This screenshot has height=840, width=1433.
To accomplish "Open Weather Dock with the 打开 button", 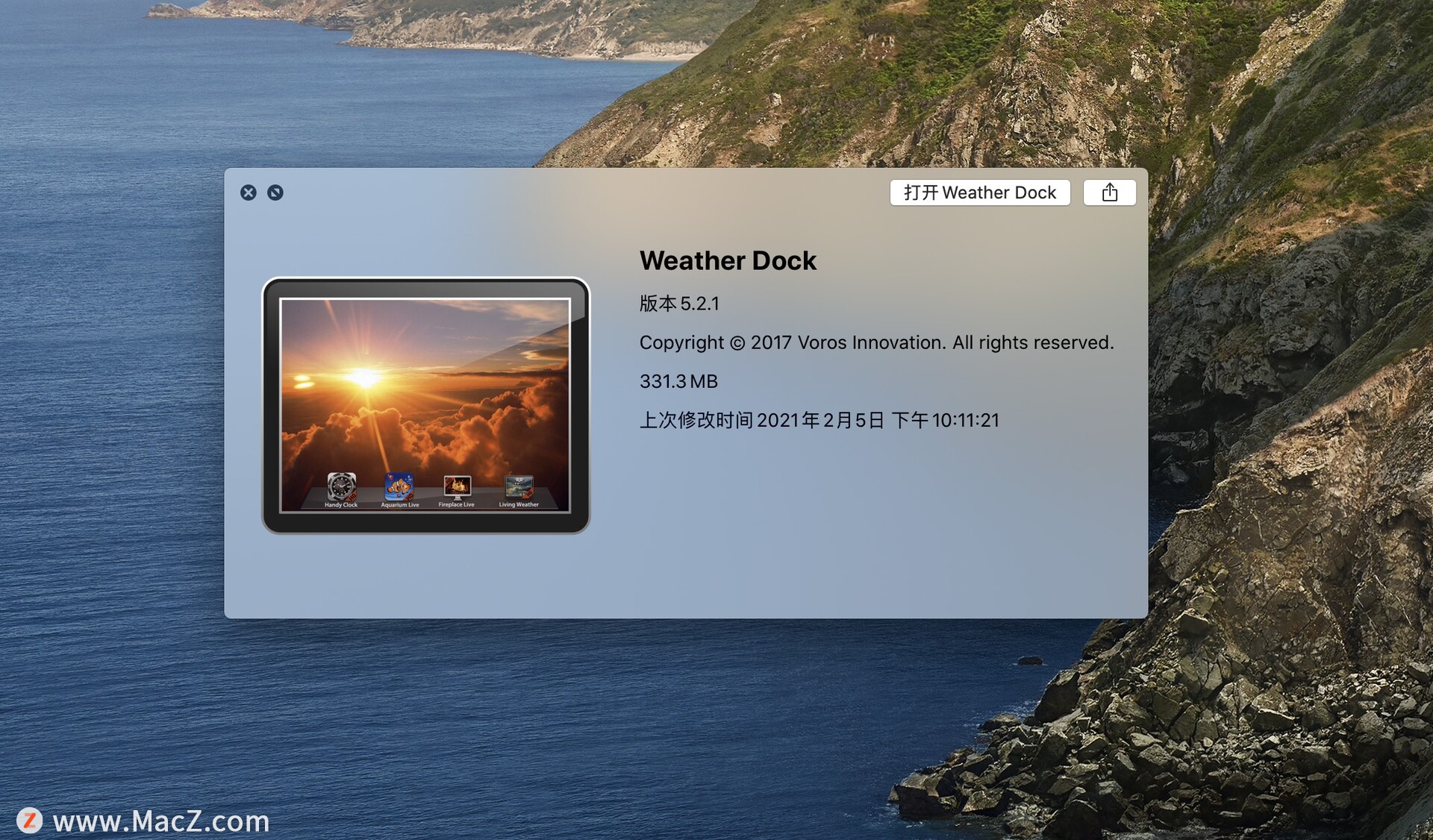I will [x=980, y=192].
